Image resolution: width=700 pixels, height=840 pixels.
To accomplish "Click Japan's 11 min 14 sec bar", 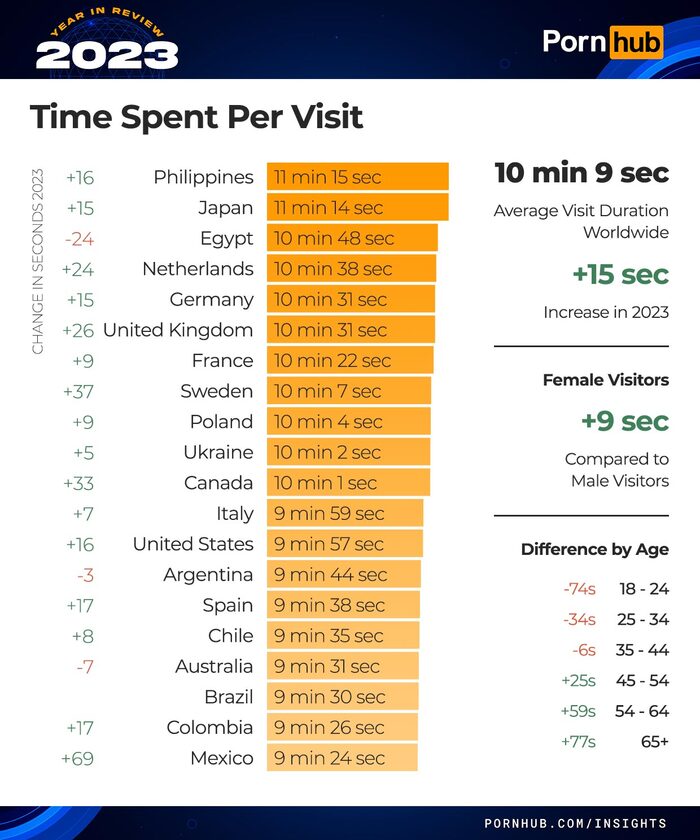I will point(357,208).
